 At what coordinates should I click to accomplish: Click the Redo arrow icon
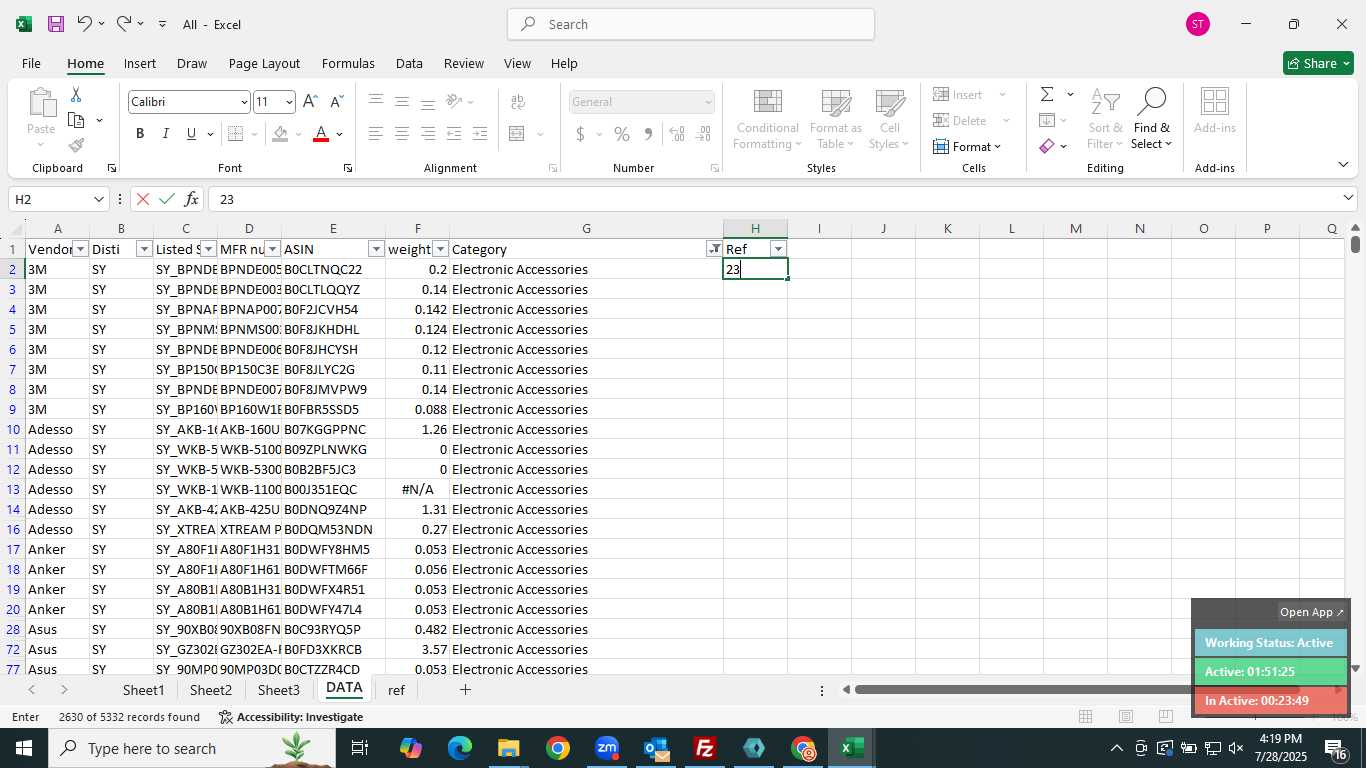tap(124, 24)
